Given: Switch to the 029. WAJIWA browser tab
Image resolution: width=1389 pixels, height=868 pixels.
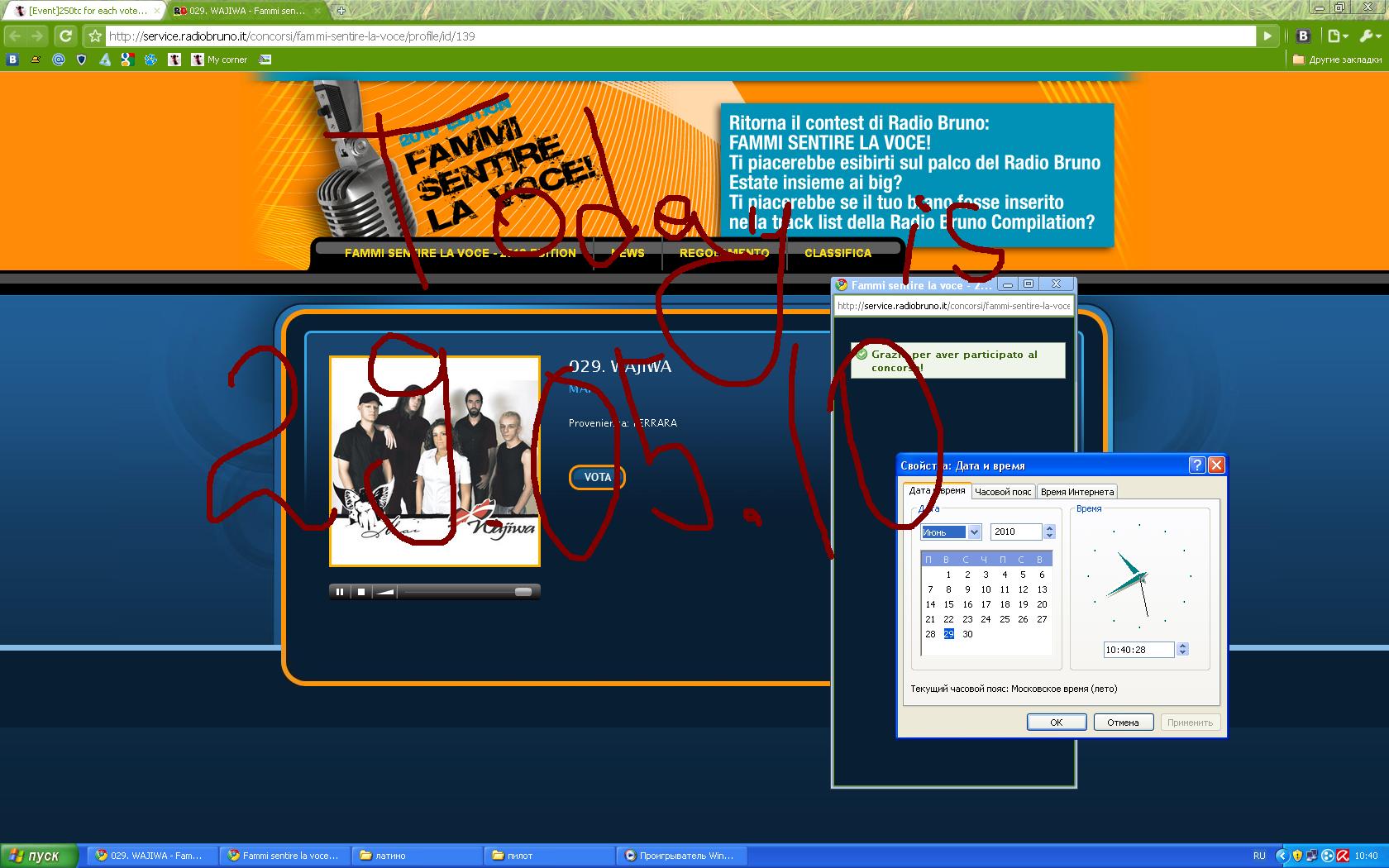Looking at the screenshot, I should coord(246,11).
